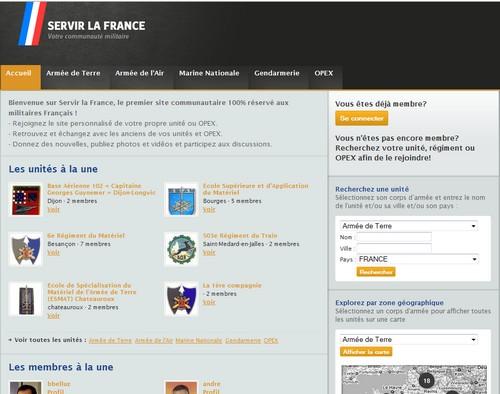Image resolution: width=500 pixels, height=394 pixels.
Task: Expand the Pays FRANCE dropdown
Action: tap(418, 259)
